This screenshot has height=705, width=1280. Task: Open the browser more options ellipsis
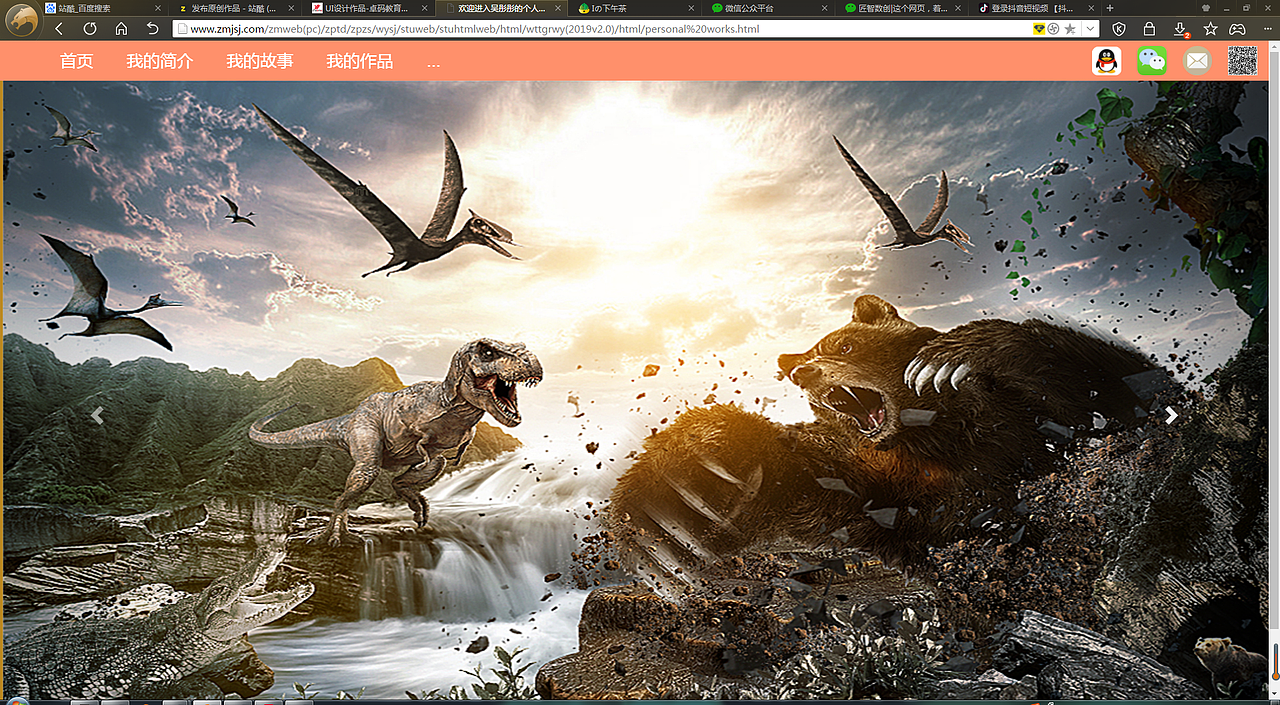pyautogui.click(x=1268, y=29)
